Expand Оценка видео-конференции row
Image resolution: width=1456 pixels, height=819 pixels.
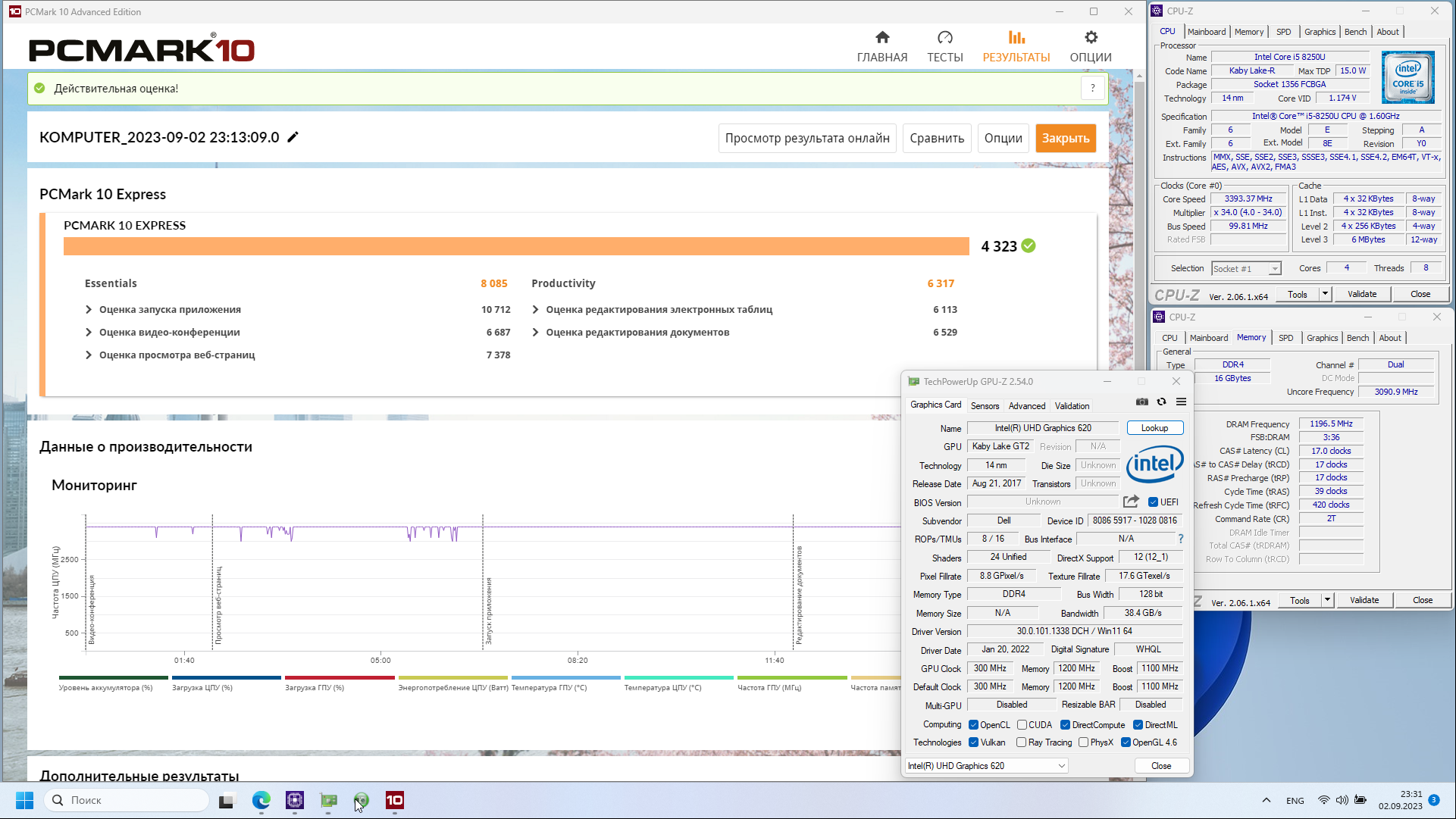[89, 332]
